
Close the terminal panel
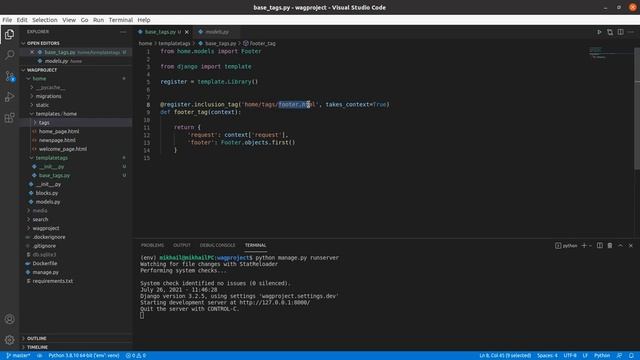(631, 245)
